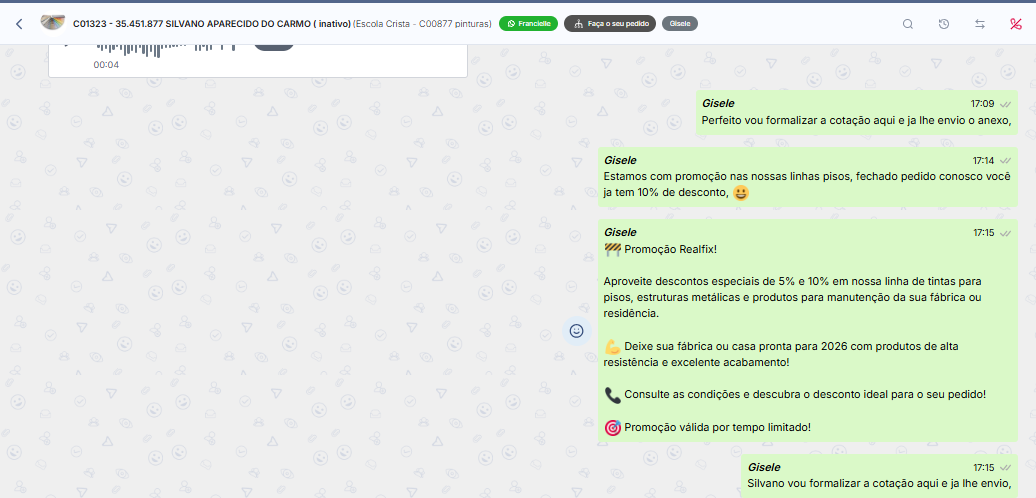React with the smiley emoji button
The width and height of the screenshot is (1036, 498).
(x=576, y=331)
